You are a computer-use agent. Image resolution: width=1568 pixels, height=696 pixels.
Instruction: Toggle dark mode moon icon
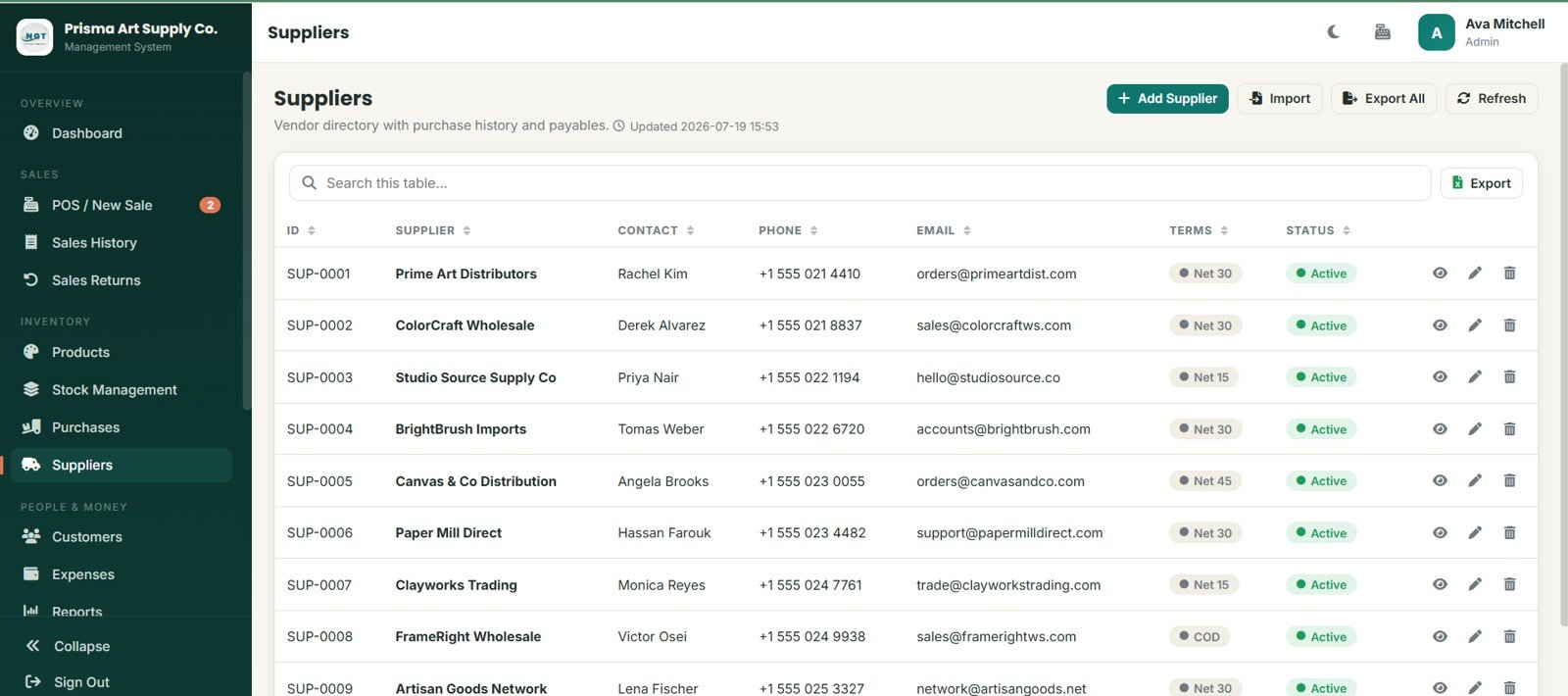pyautogui.click(x=1334, y=32)
